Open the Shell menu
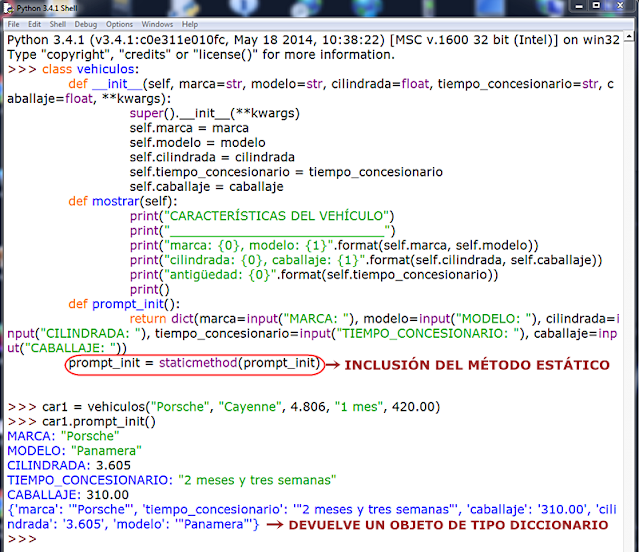Viewport: 639px width, 552px height. 57,24
